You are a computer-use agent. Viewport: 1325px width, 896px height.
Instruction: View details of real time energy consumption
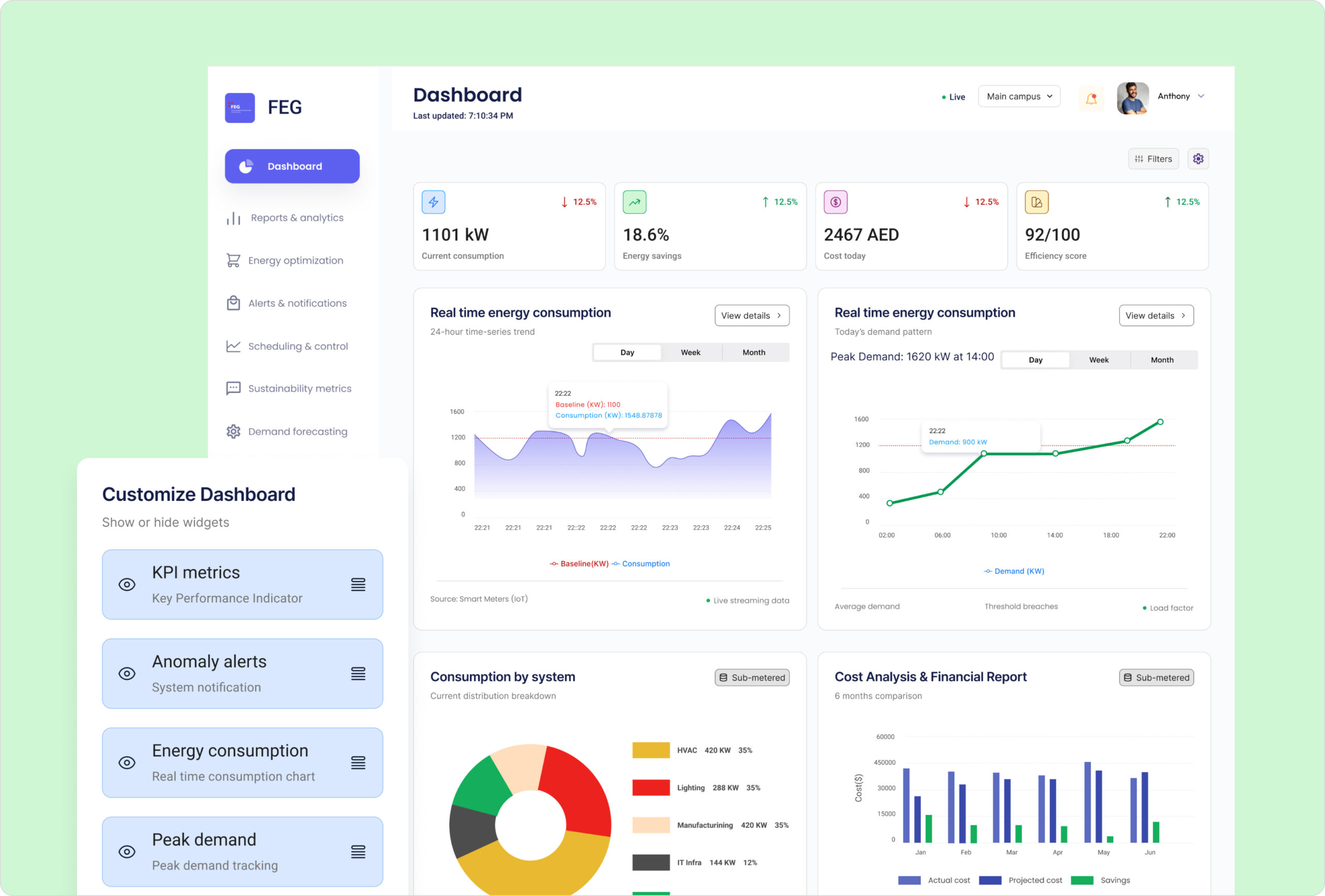pyautogui.click(x=752, y=315)
